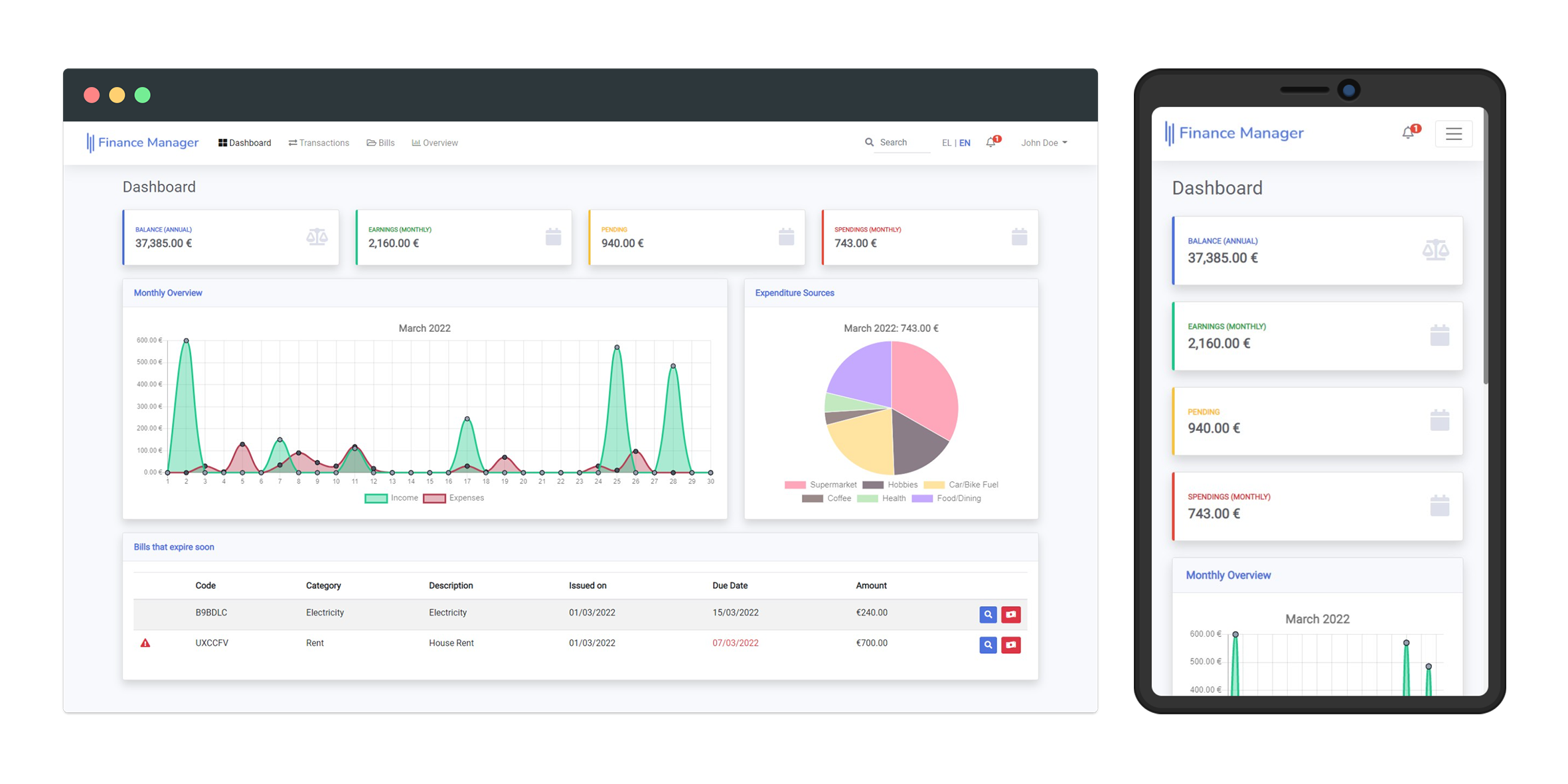Click the search magnifier icon in navbar

[869, 142]
